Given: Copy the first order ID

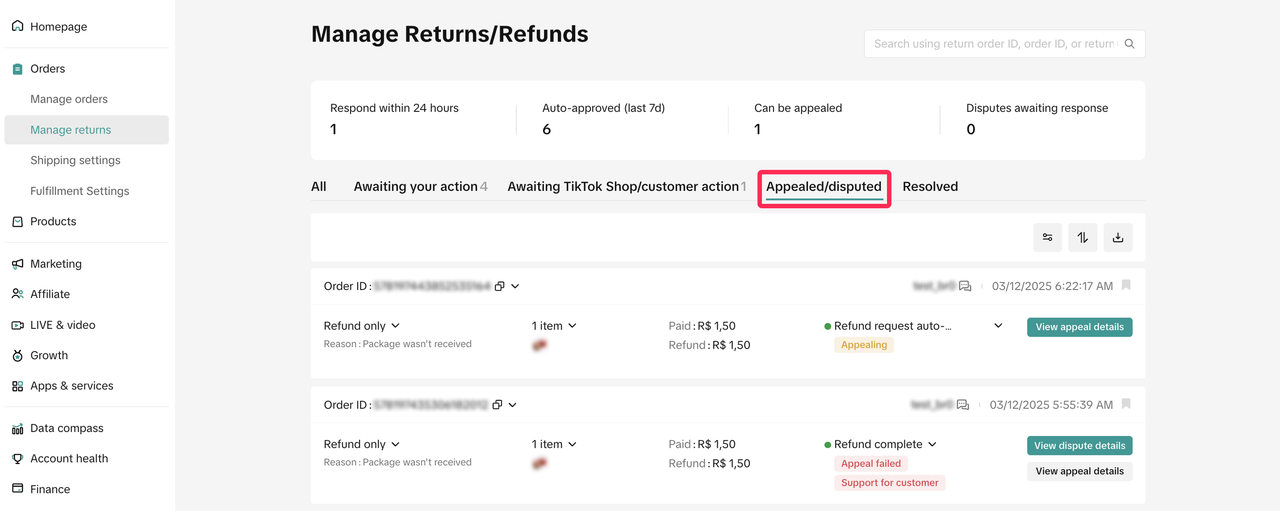Looking at the screenshot, I should 499,286.
